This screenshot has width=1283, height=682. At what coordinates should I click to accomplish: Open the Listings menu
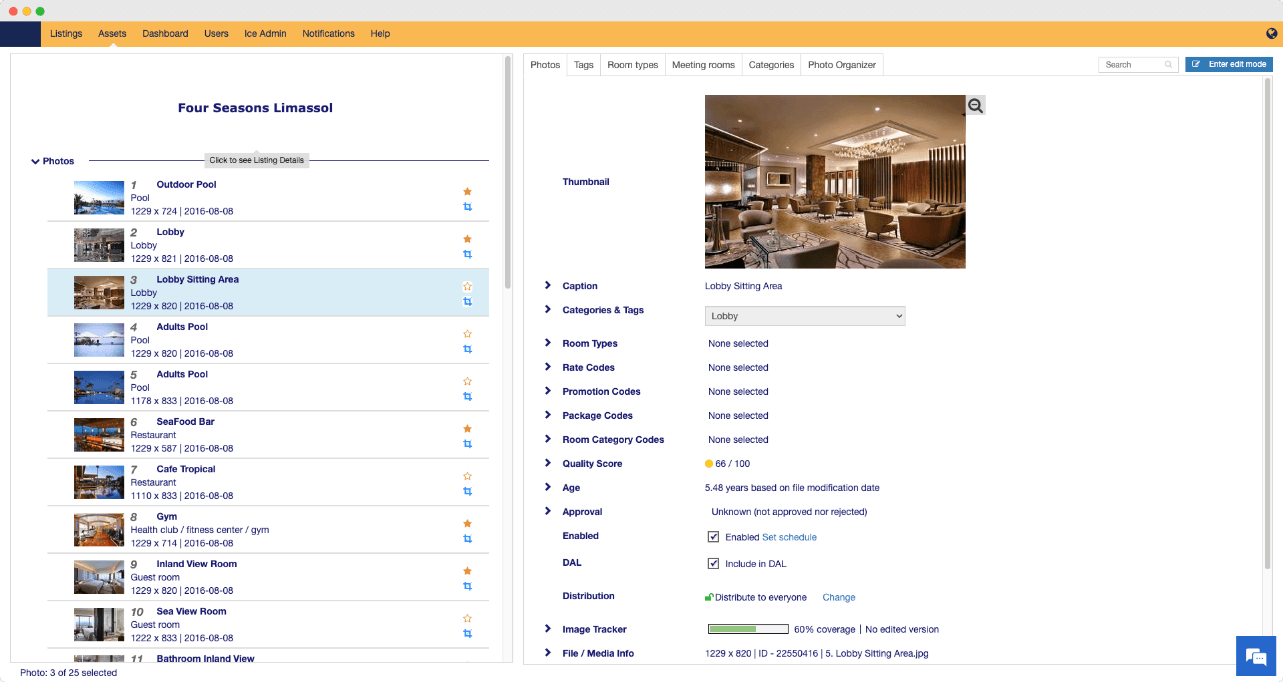coord(66,34)
